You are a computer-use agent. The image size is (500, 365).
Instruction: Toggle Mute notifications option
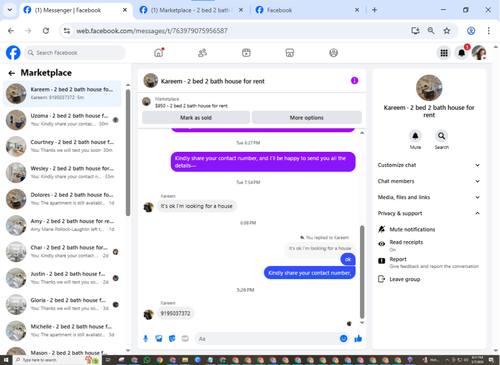click(x=412, y=229)
